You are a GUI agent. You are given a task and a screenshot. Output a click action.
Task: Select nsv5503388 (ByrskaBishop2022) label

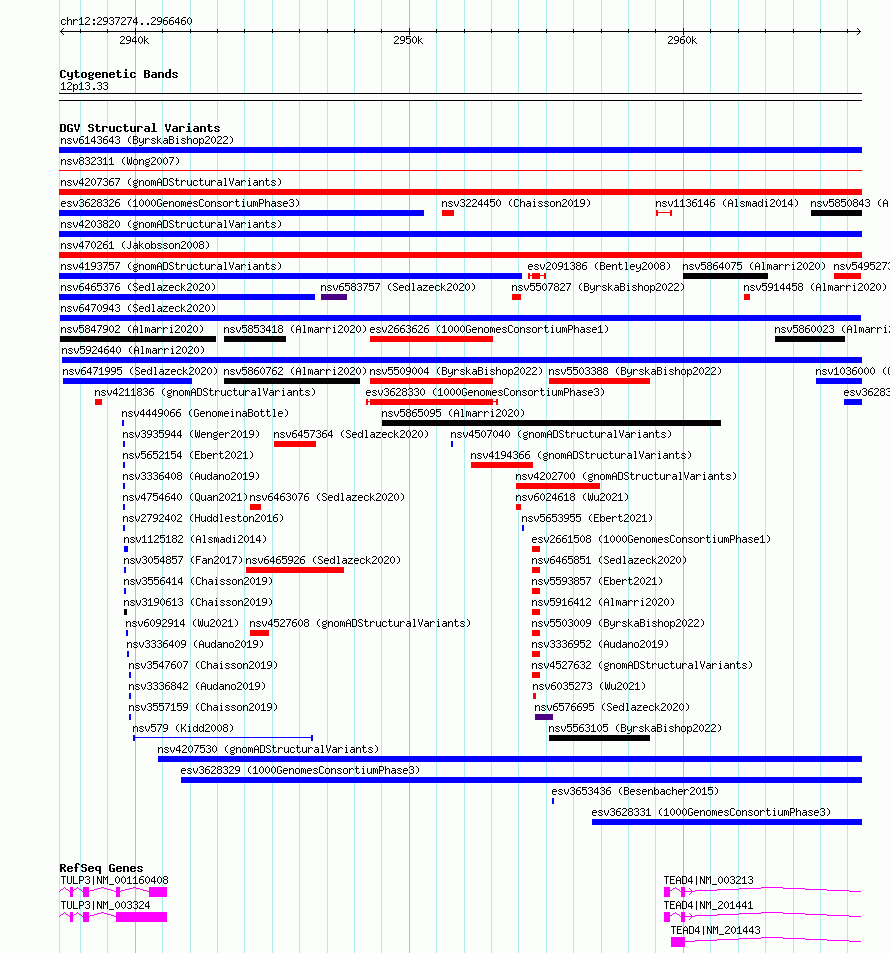pyautogui.click(x=635, y=371)
